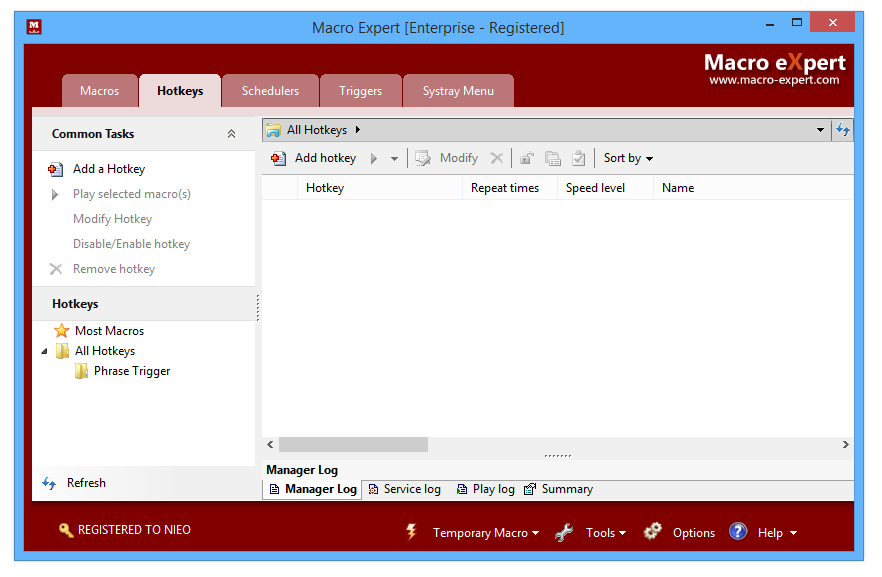Switch to the Triggers tab

[361, 91]
